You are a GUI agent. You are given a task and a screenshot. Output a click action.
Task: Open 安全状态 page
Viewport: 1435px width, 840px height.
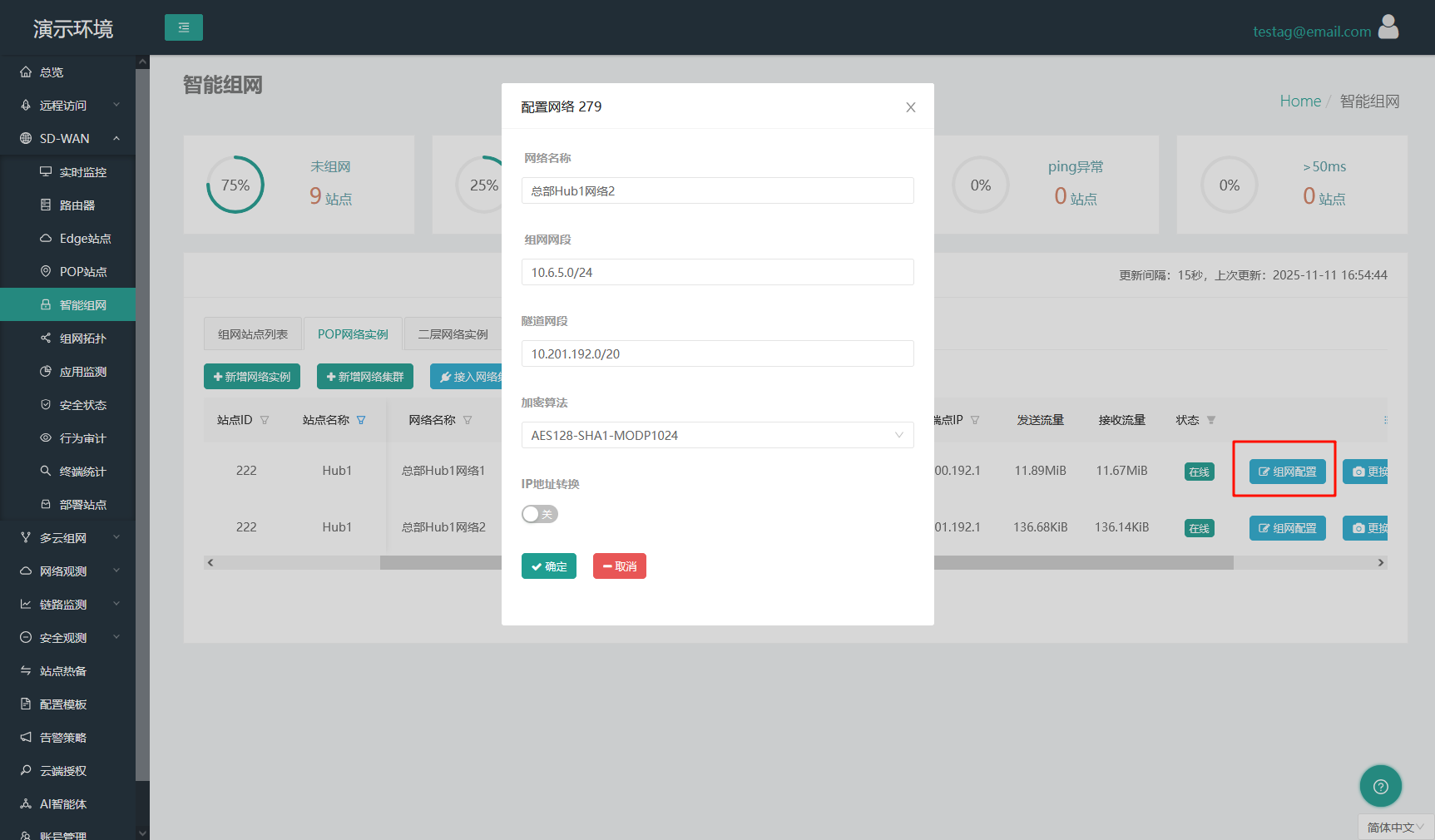pyautogui.click(x=67, y=405)
